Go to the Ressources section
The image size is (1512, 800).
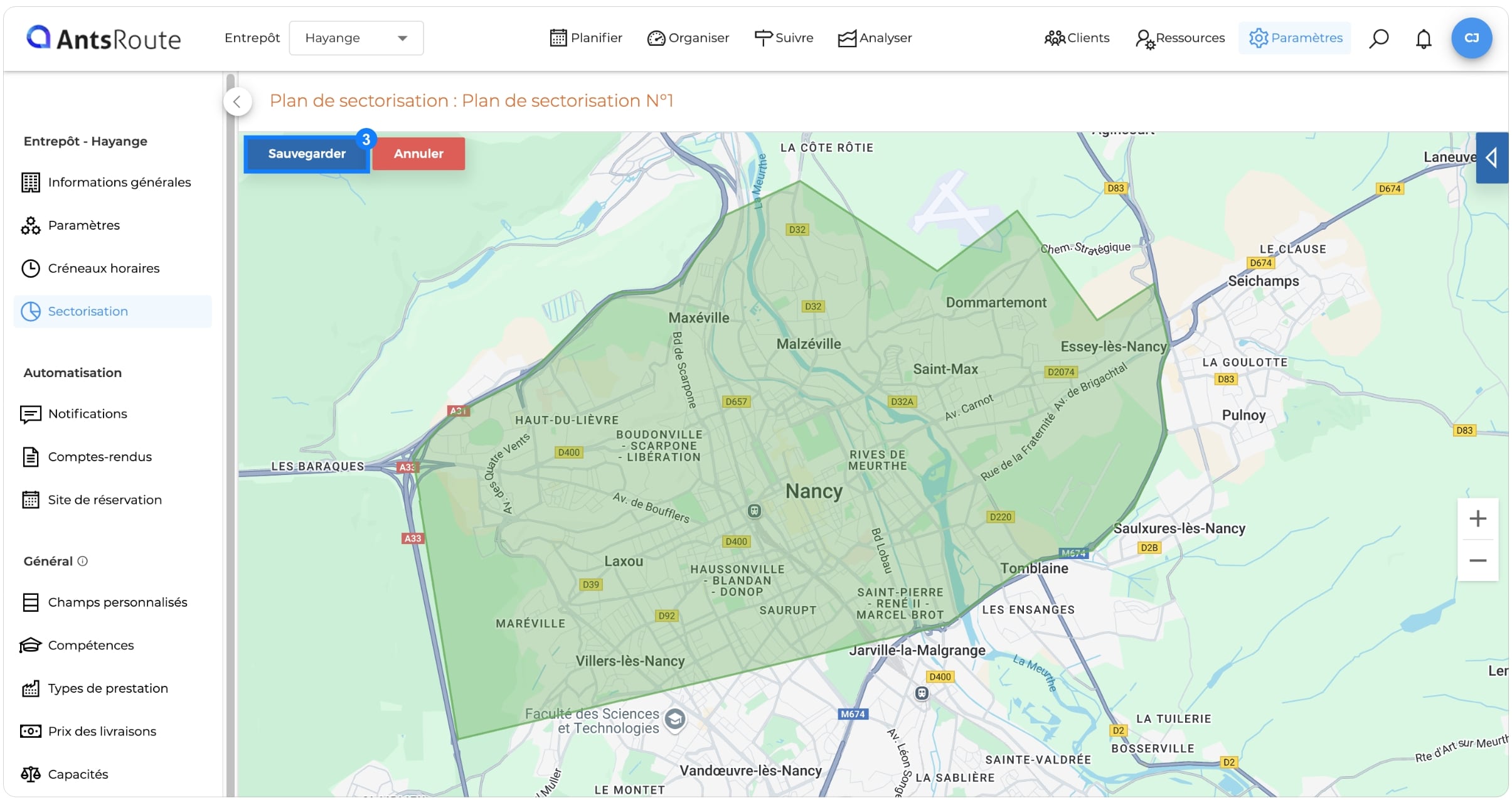[x=1180, y=38]
